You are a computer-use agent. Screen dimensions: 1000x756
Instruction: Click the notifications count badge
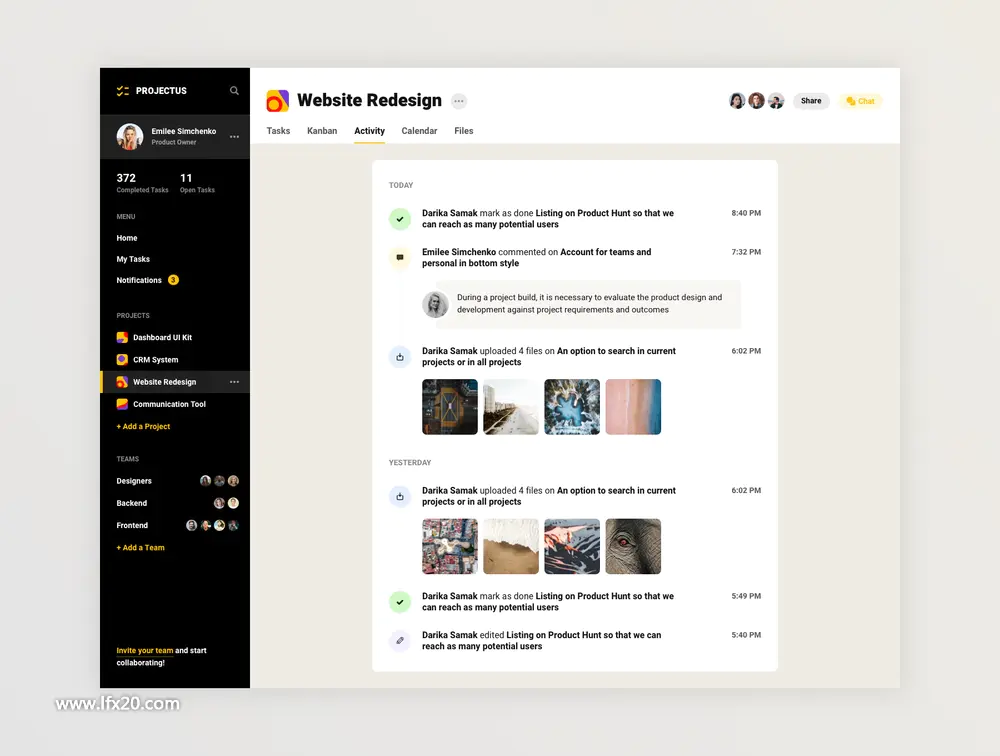[173, 280]
